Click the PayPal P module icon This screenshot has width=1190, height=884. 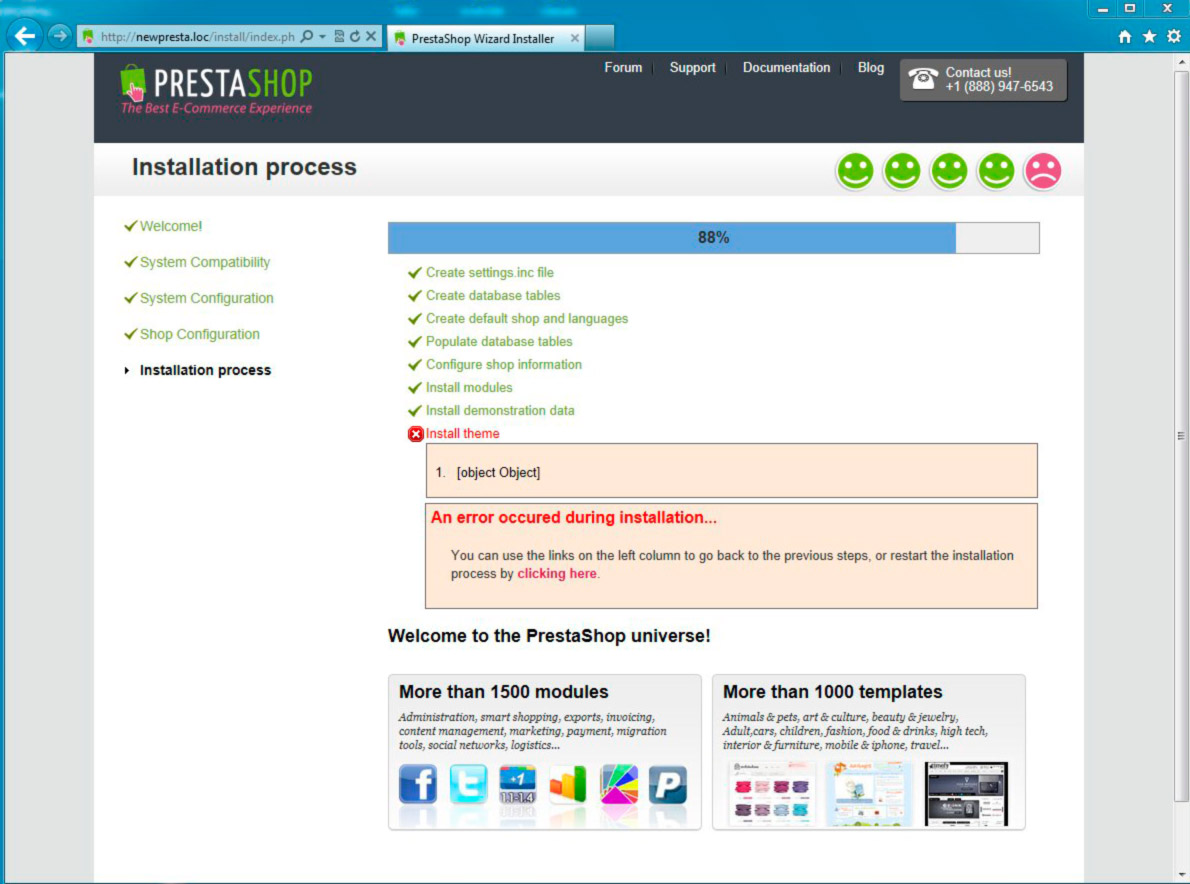[x=668, y=784]
